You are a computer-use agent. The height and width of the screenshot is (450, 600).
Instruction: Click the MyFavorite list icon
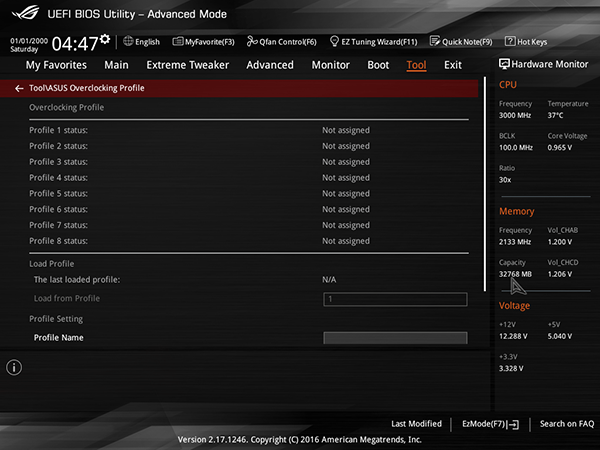pyautogui.click(x=178, y=41)
